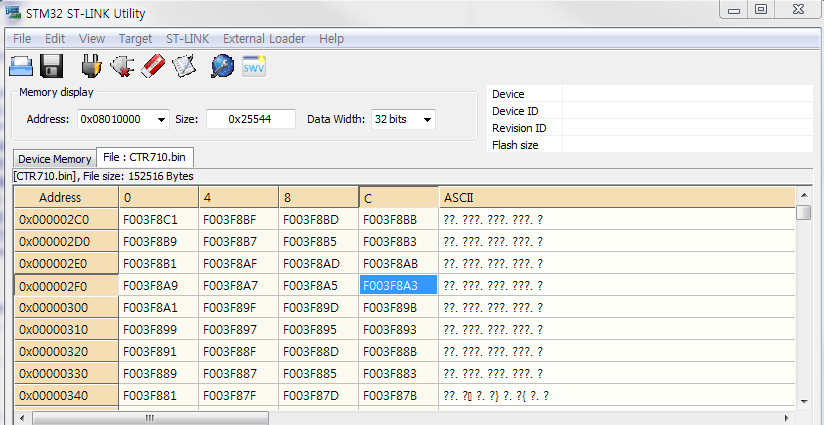Click cell F003F8A1
This screenshot has height=425, width=824.
pos(159,307)
